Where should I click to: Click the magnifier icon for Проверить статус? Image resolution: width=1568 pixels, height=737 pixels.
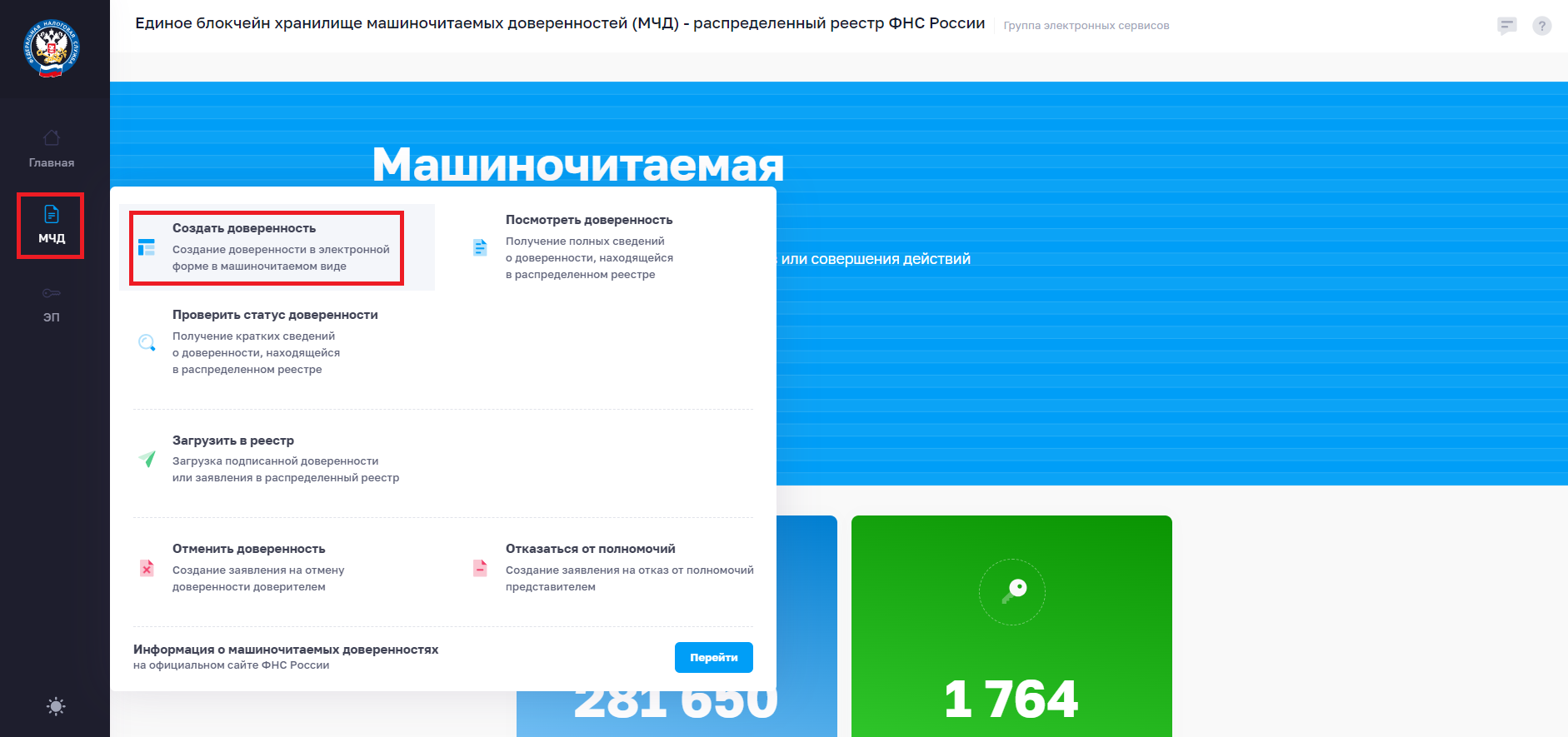click(x=147, y=342)
